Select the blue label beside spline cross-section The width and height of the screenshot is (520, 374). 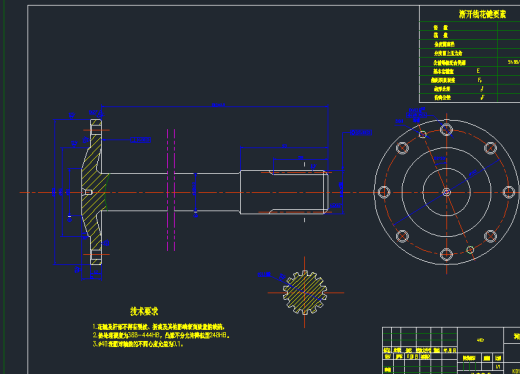(x=264, y=274)
